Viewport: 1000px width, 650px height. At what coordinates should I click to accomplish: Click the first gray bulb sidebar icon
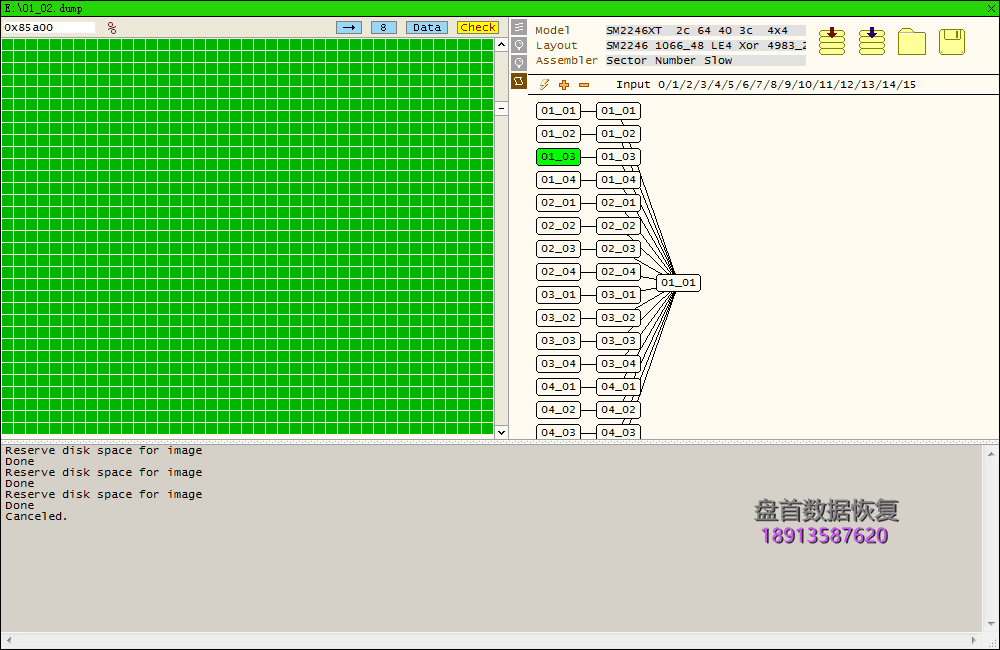[x=519, y=45]
